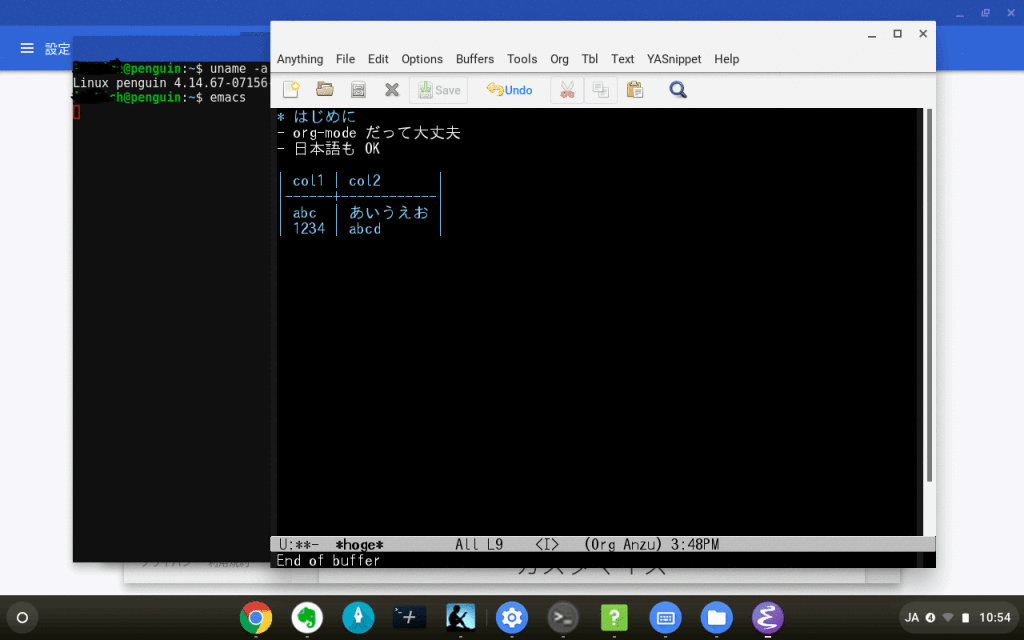Image resolution: width=1024 pixels, height=640 pixels.
Task: Expand the Tbl menu
Action: pos(590,59)
